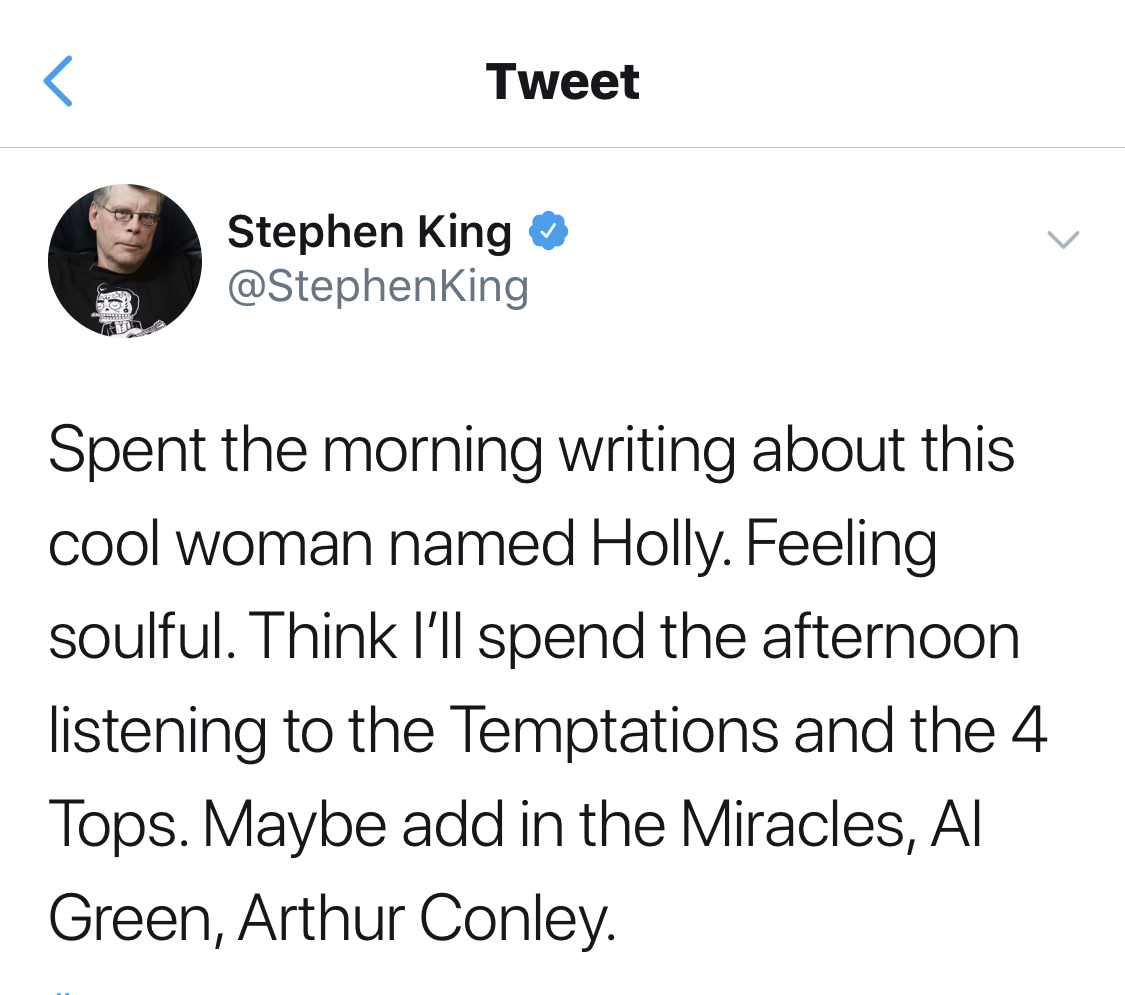The width and height of the screenshot is (1125, 995).
Task: Open the tweet options chevron menu
Action: coord(1062,239)
